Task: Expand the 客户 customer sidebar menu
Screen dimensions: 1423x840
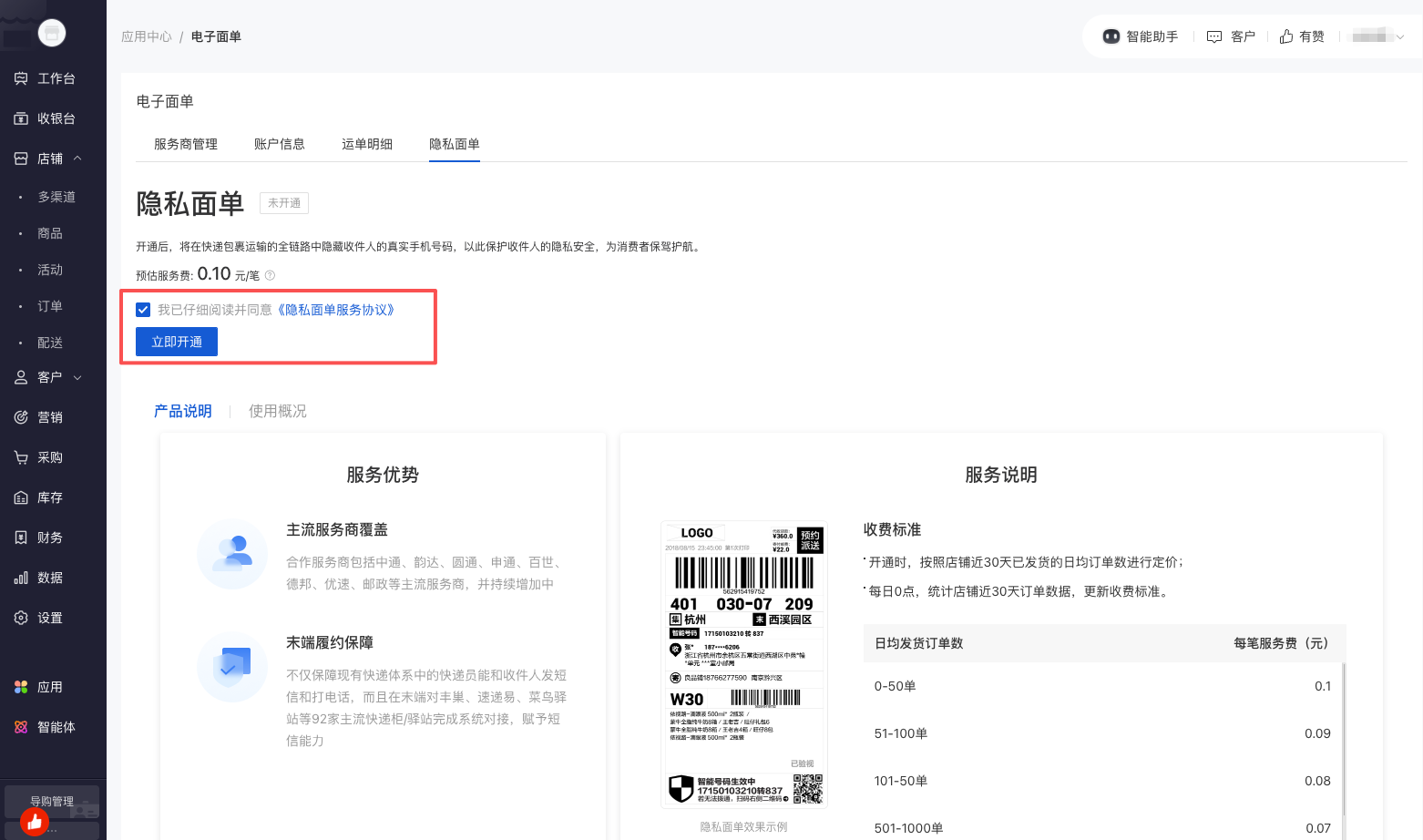Action: pyautogui.click(x=77, y=377)
